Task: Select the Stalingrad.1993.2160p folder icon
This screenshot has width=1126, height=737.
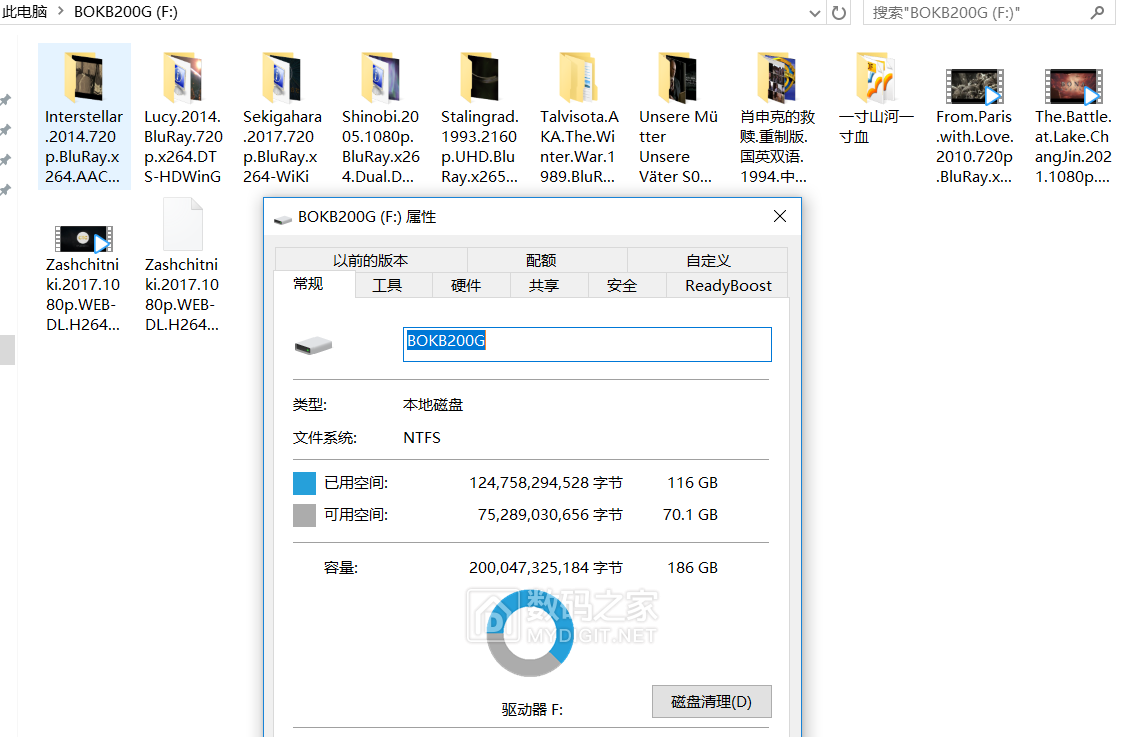Action: tap(480, 77)
